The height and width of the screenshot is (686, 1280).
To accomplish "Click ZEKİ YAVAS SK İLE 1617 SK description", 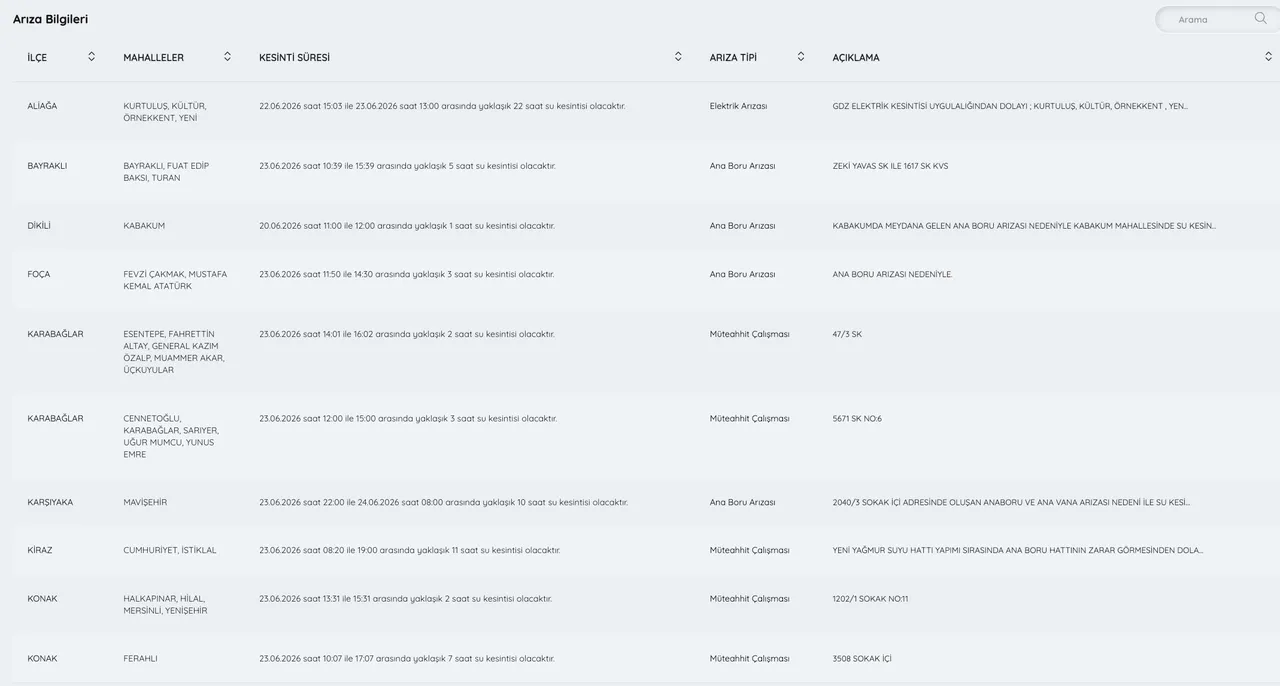I will 890,166.
